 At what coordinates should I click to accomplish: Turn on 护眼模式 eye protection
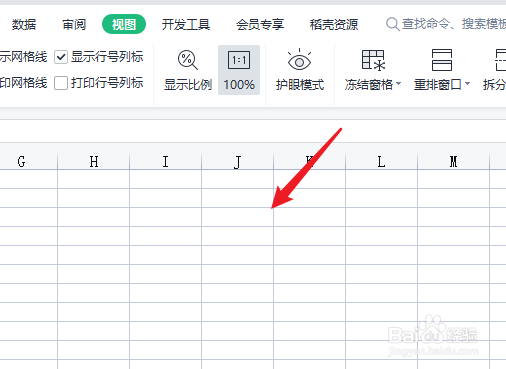coord(300,70)
